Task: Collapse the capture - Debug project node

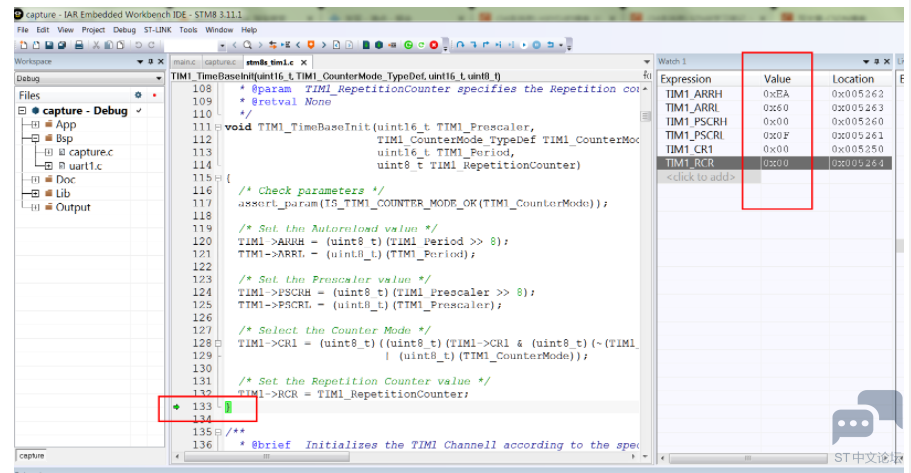Action: (22, 110)
